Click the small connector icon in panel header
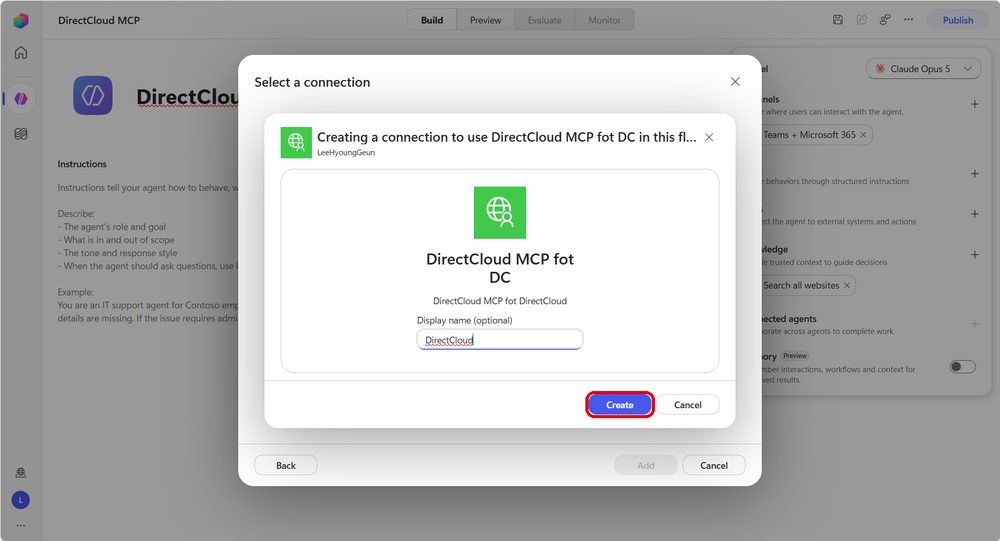1000x541 pixels. [x=296, y=142]
